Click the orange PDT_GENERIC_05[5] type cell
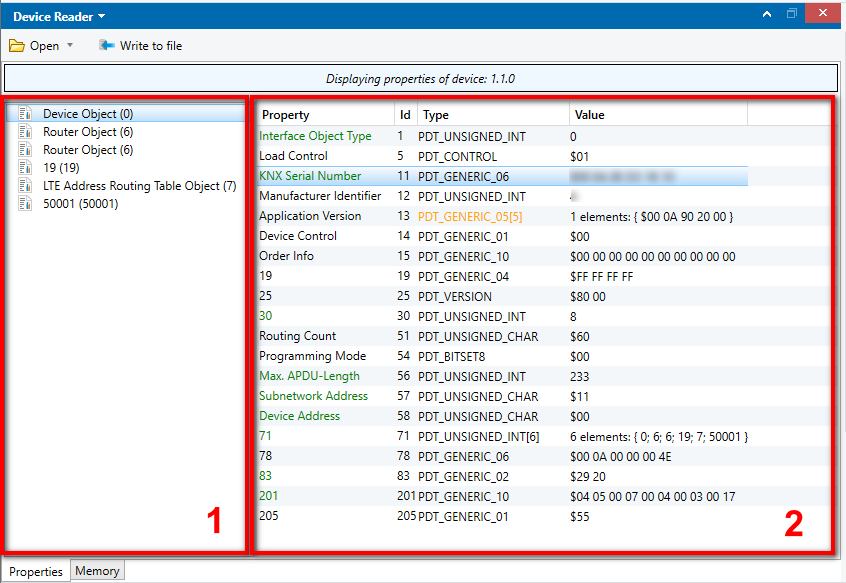 (x=470, y=217)
